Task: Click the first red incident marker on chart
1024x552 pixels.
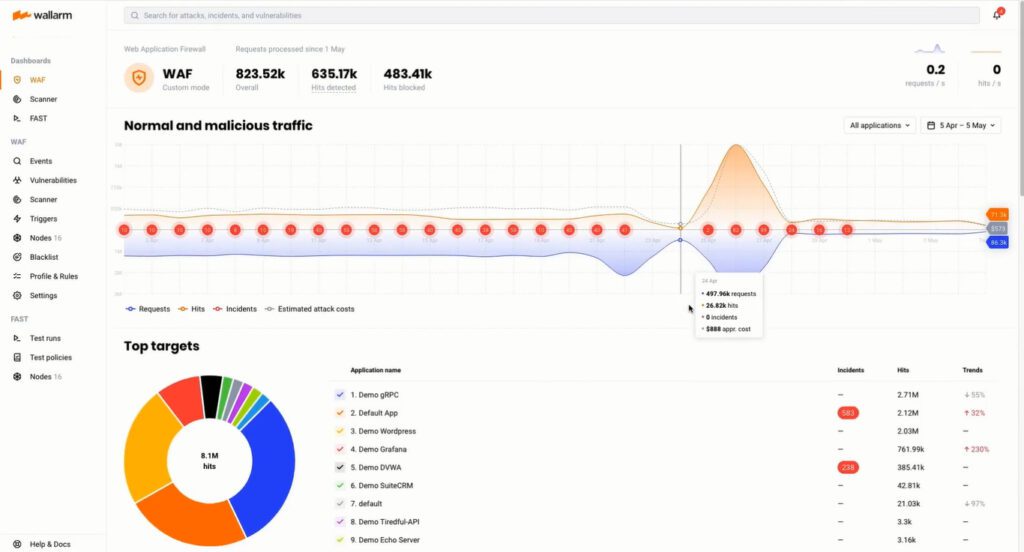Action: 124,230
